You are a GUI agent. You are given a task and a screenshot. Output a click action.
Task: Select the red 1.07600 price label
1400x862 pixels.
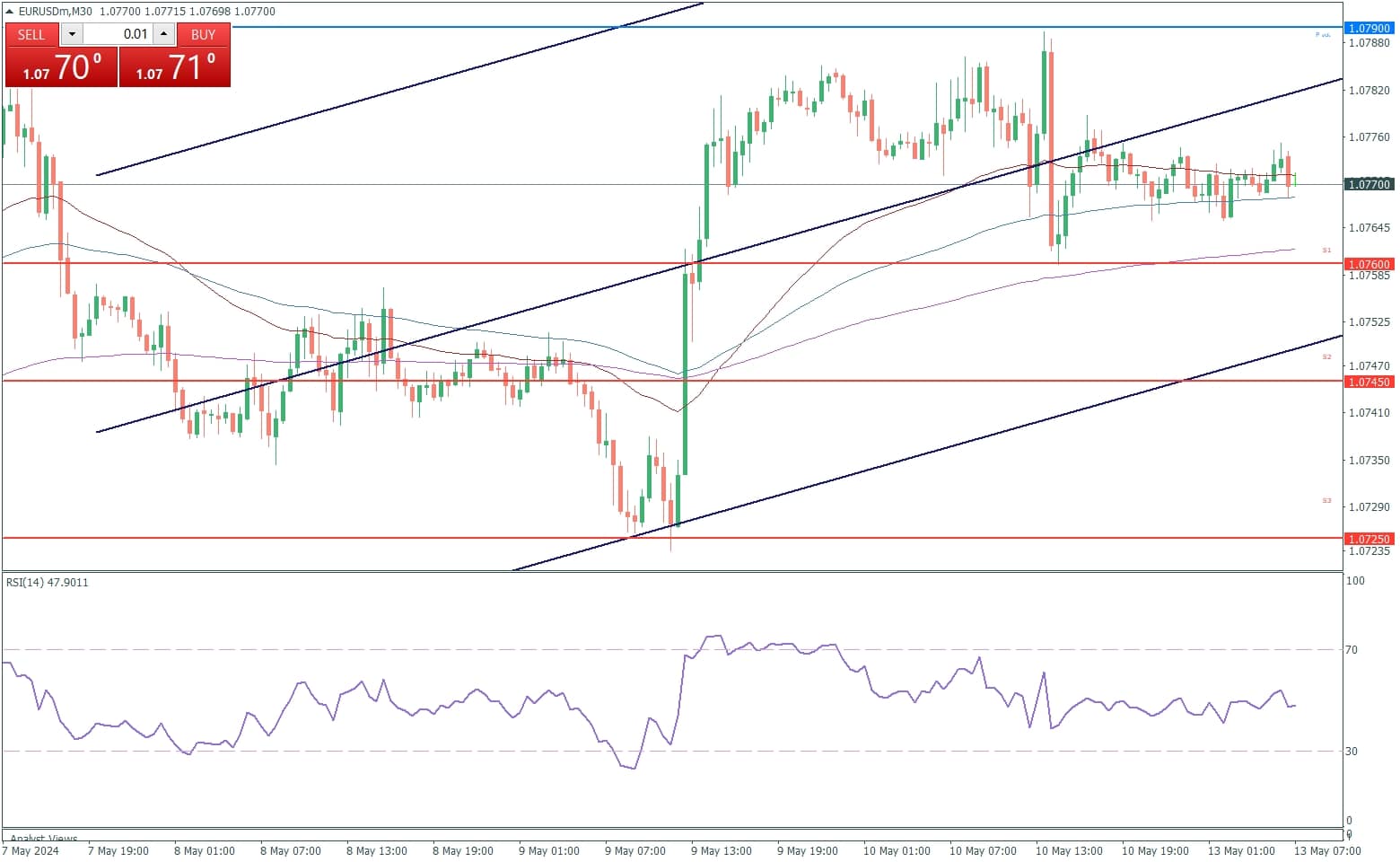pos(1369,264)
